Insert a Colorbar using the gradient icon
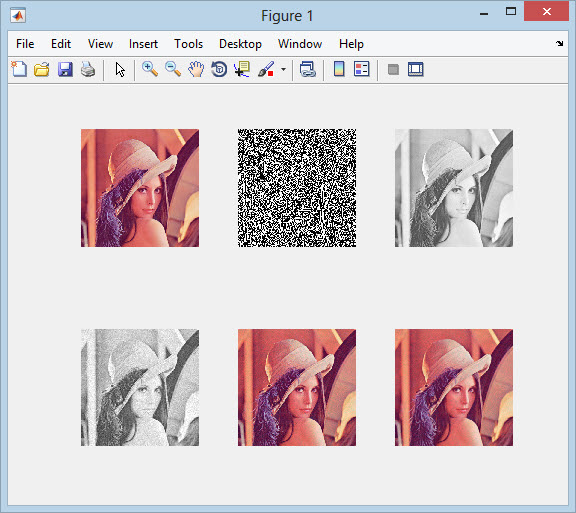This screenshot has height=513, width=576. (339, 69)
